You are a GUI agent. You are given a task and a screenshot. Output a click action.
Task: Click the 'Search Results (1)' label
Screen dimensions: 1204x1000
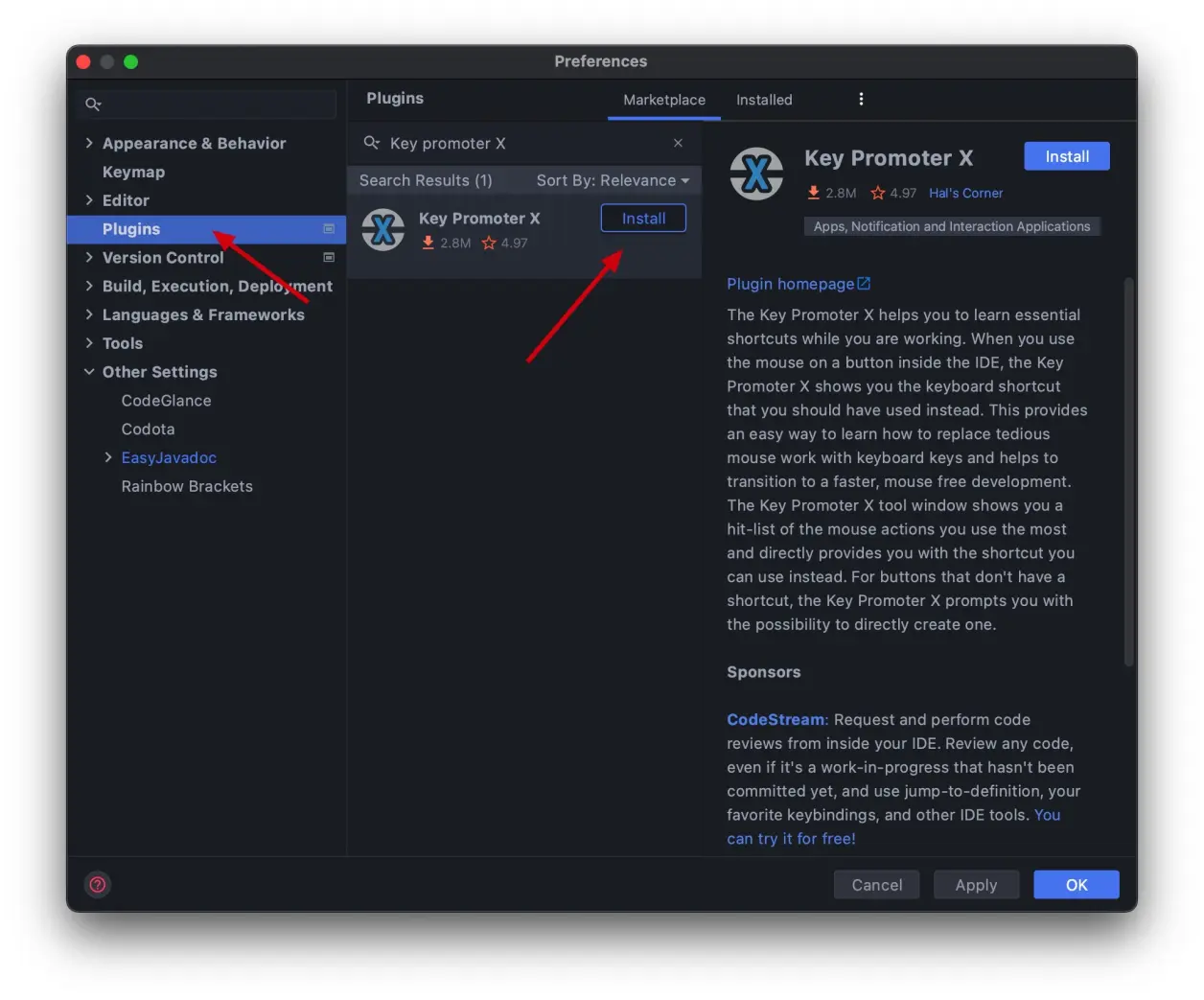426,180
